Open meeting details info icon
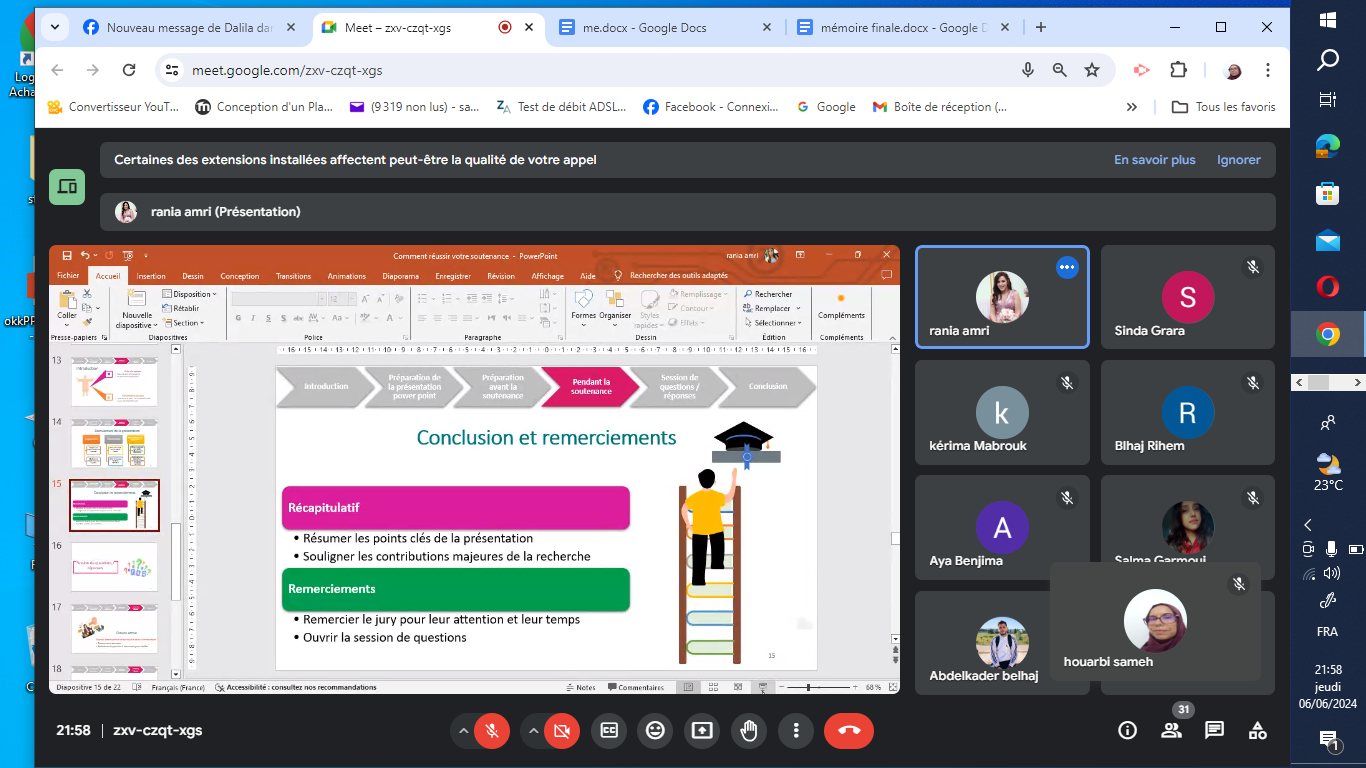1366x768 pixels. pos(1127,731)
